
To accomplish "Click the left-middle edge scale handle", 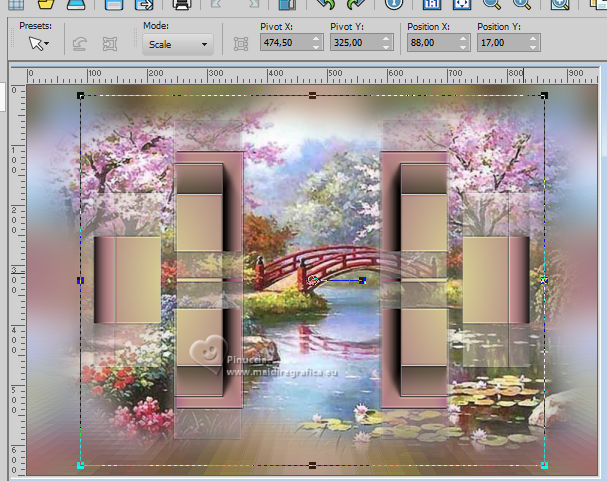I will click(x=81, y=281).
